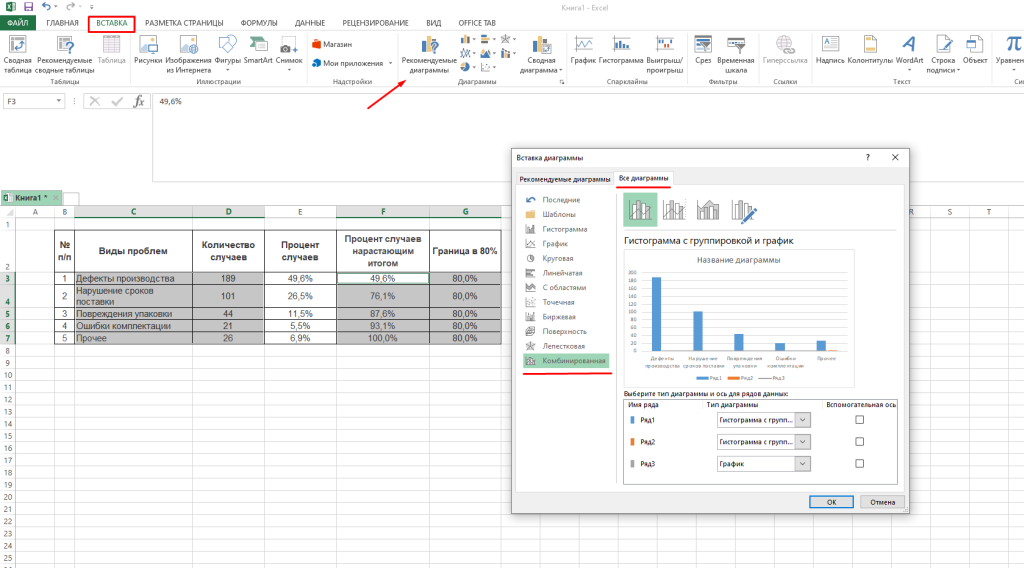
Task: Open the WordArt gallery
Action: [x=909, y=51]
